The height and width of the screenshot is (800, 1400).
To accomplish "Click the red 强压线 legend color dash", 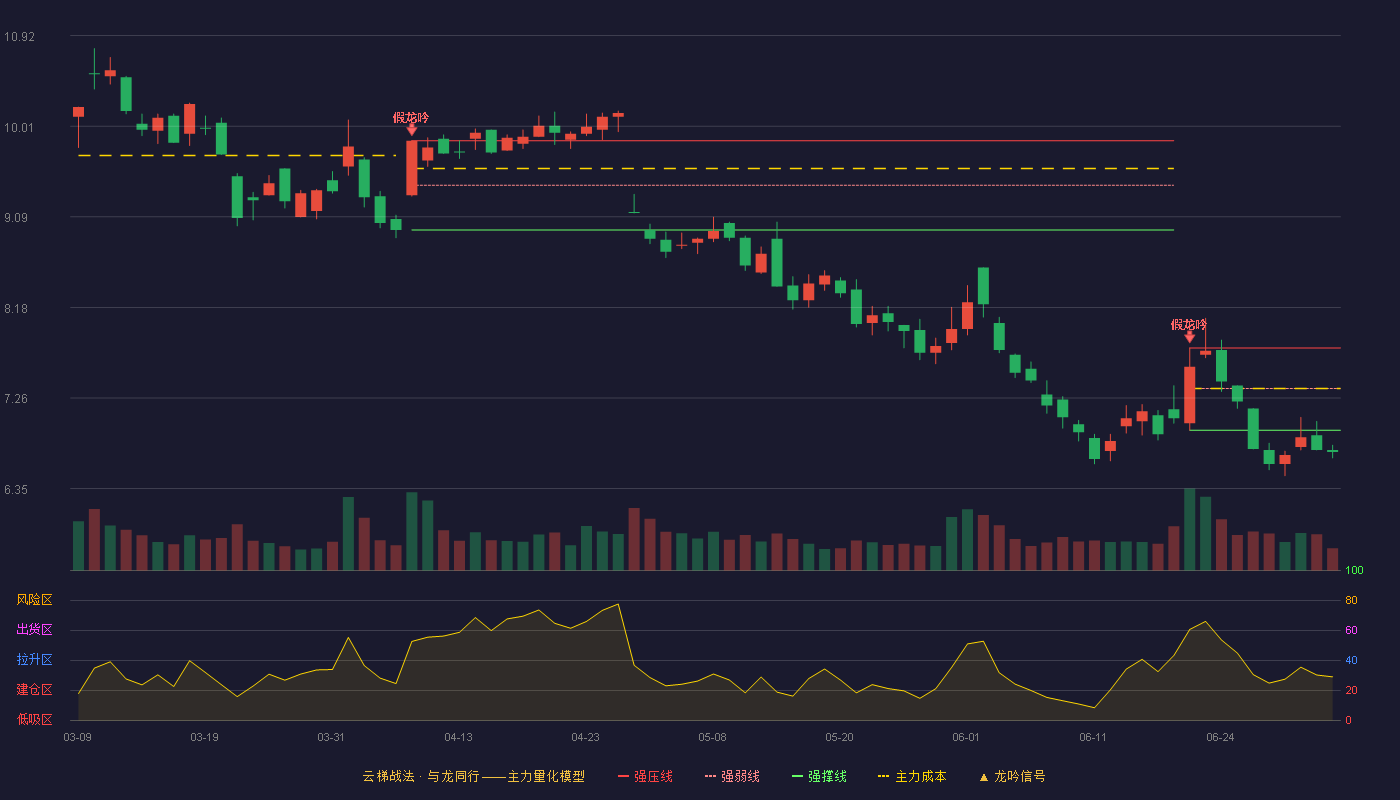I will click(624, 777).
